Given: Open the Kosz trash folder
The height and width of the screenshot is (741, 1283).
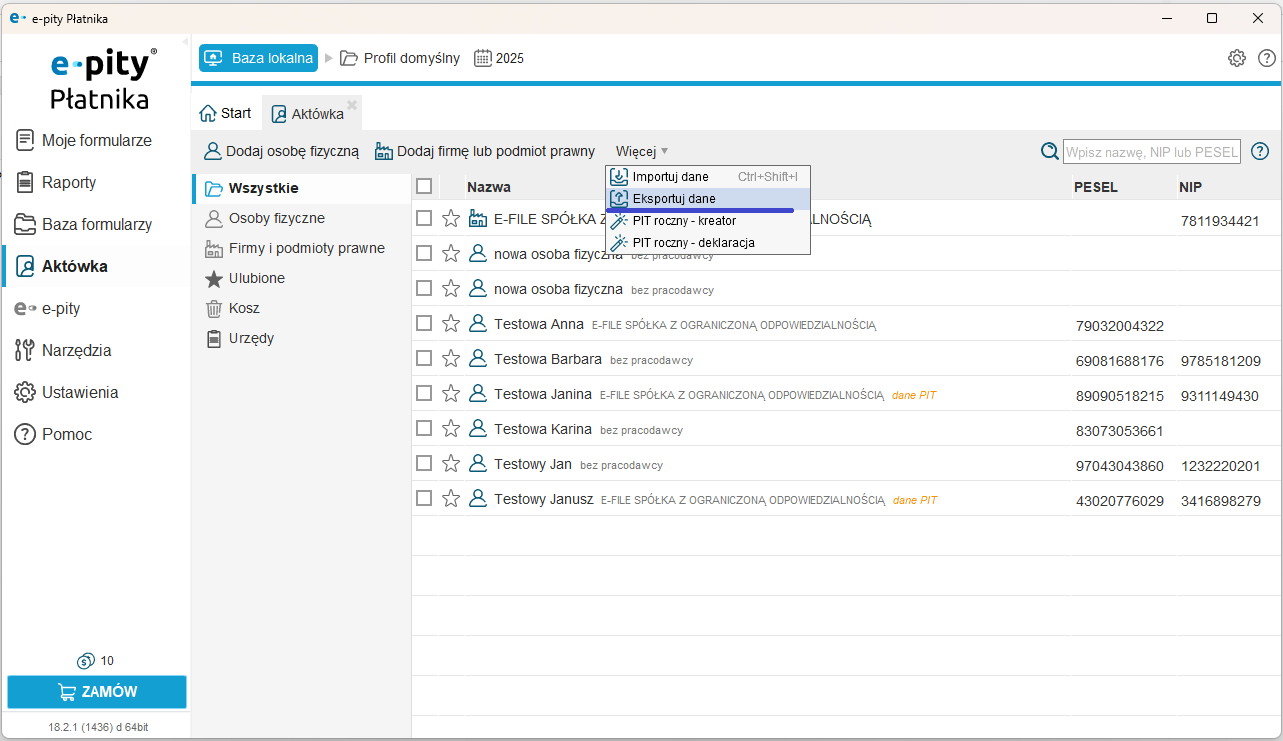Looking at the screenshot, I should [244, 308].
